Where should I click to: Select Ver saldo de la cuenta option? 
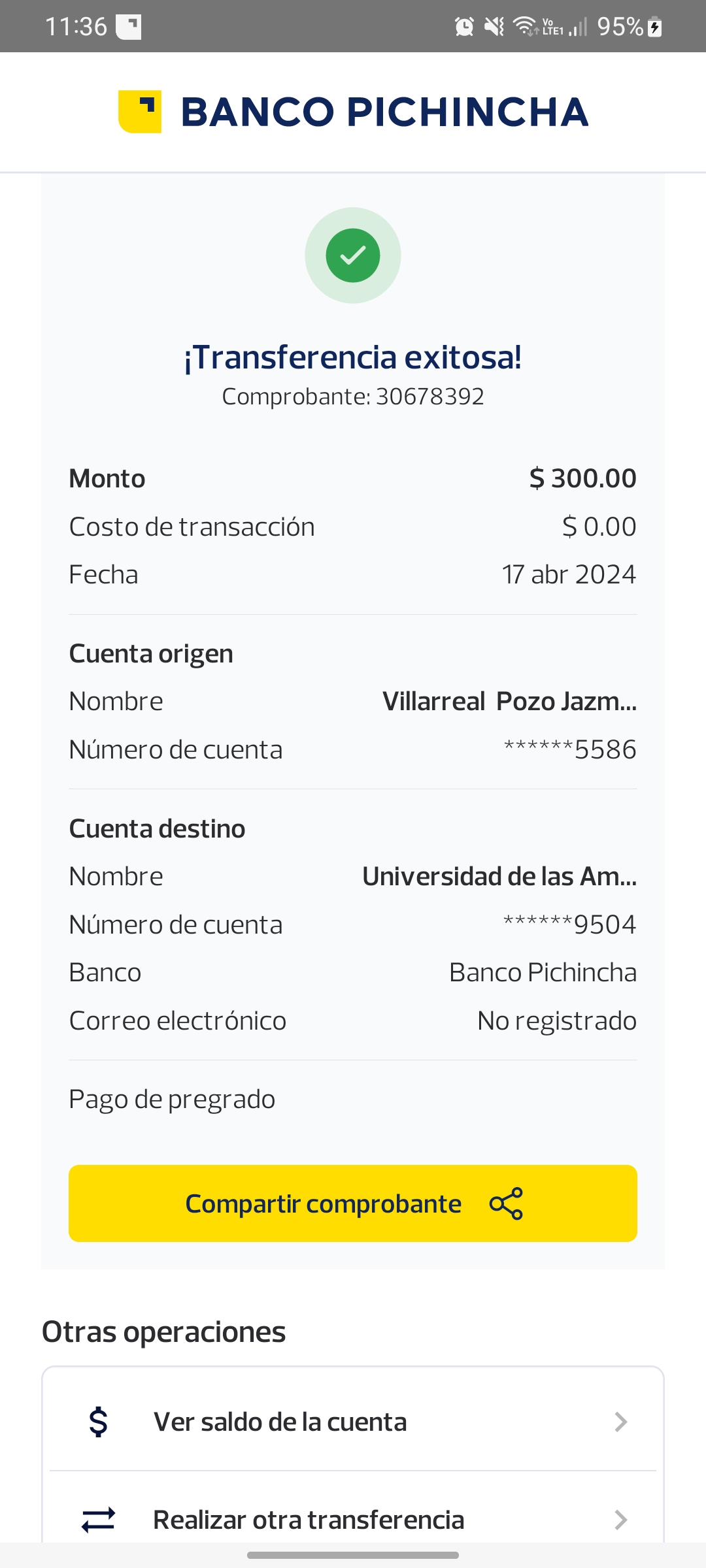[280, 1422]
